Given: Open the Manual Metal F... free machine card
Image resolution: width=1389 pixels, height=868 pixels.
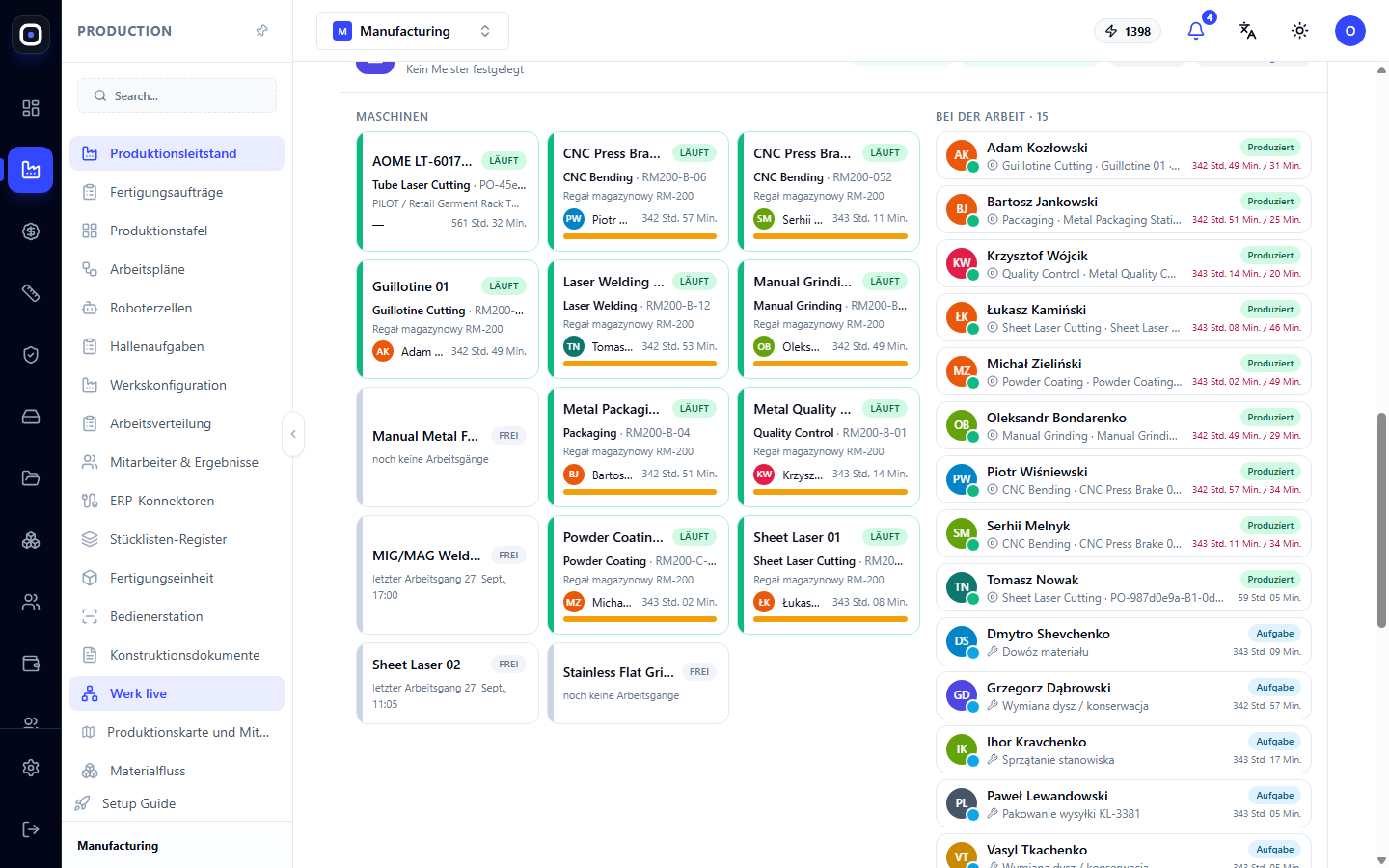Looking at the screenshot, I should pyautogui.click(x=448, y=447).
